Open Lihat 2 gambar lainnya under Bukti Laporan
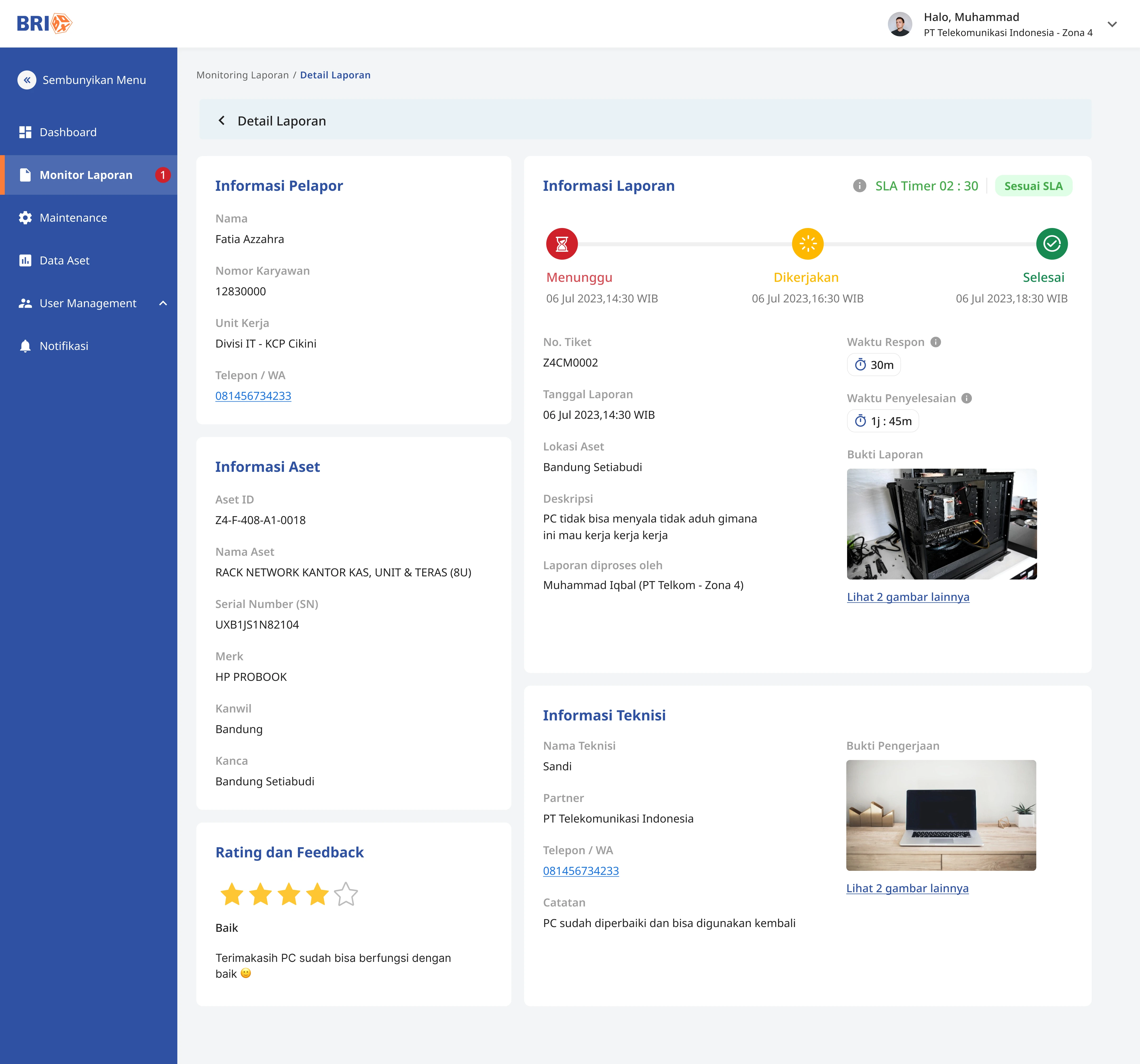 point(908,597)
